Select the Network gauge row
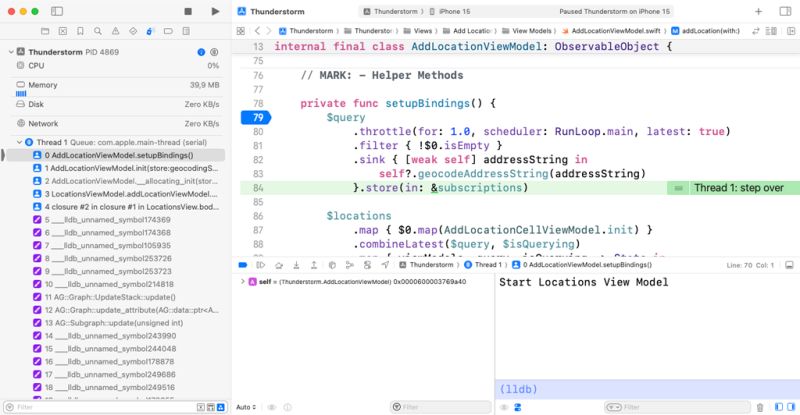 click(x=117, y=124)
